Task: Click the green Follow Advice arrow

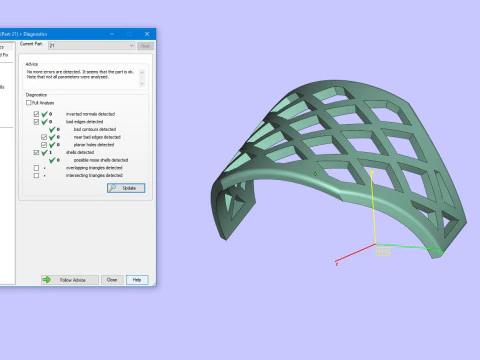Action: click(x=47, y=280)
